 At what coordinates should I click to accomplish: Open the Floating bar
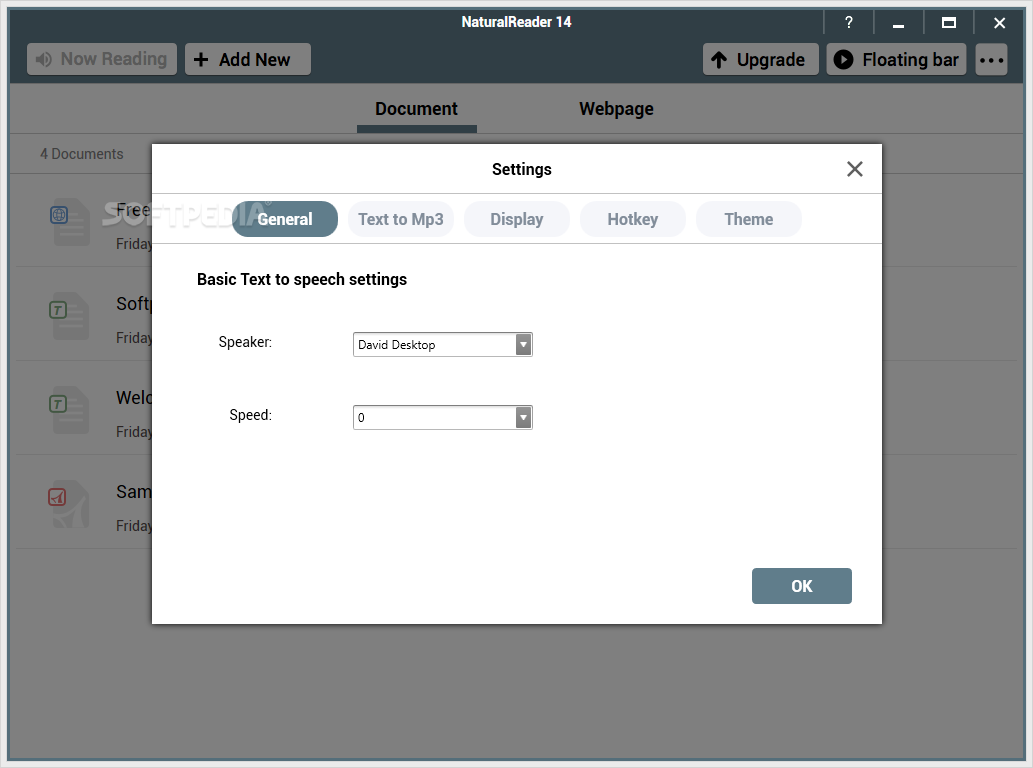[x=896, y=59]
